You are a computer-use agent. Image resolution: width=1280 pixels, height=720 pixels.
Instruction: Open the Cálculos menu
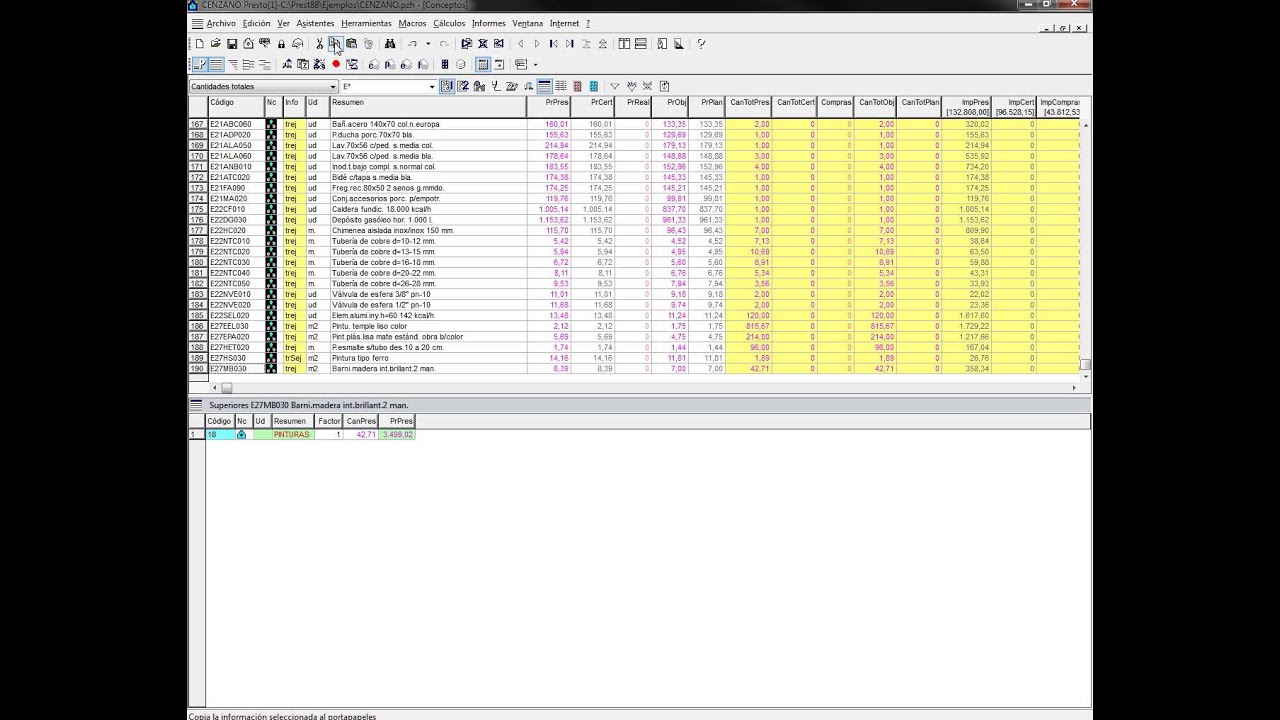[x=449, y=23]
